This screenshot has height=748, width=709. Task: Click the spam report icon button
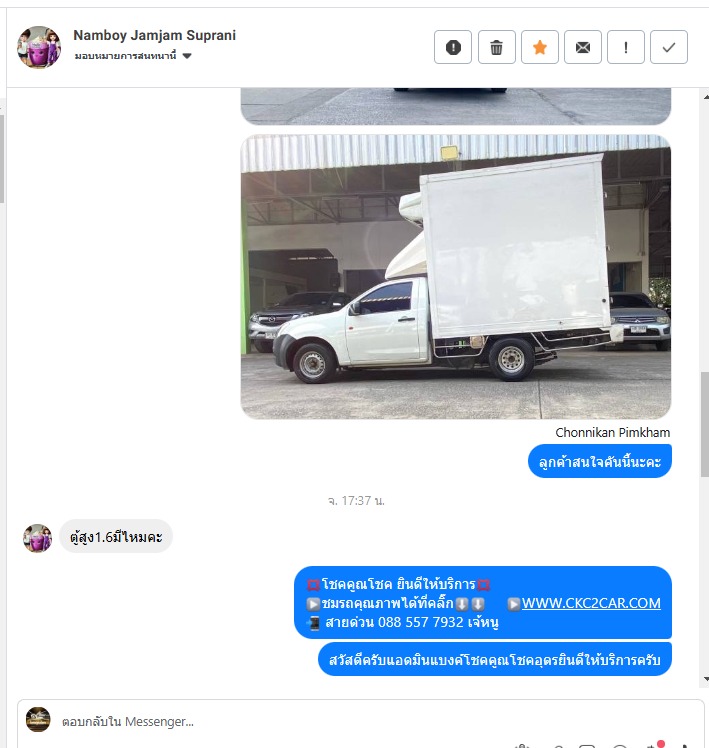click(x=453, y=47)
